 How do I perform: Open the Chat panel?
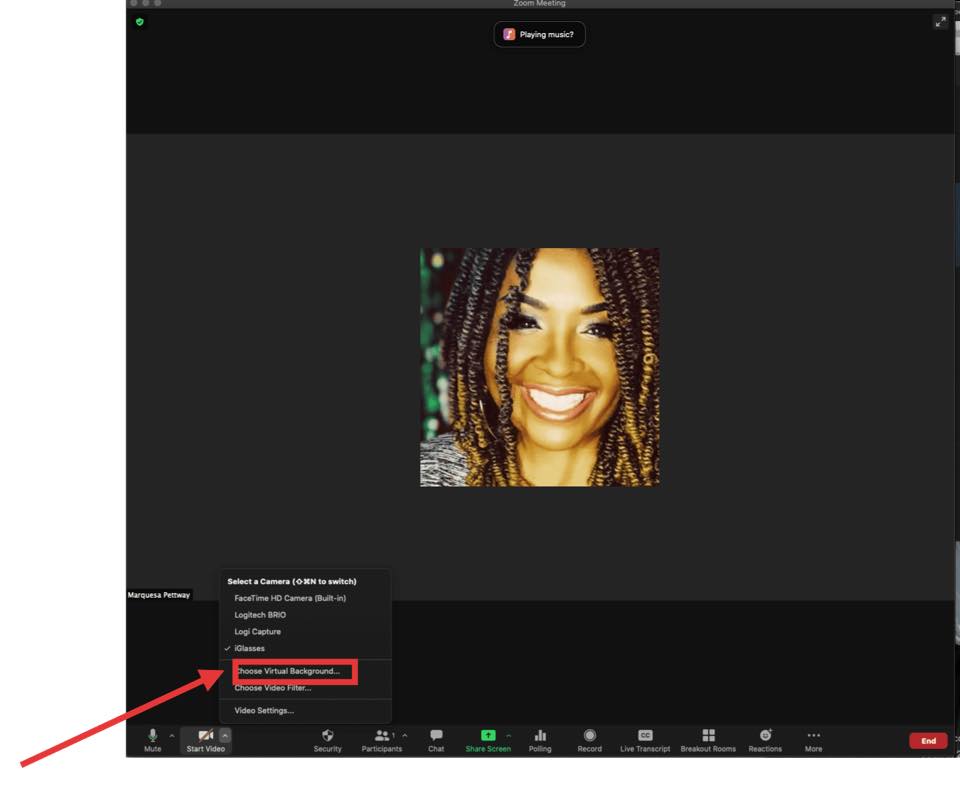coord(436,739)
